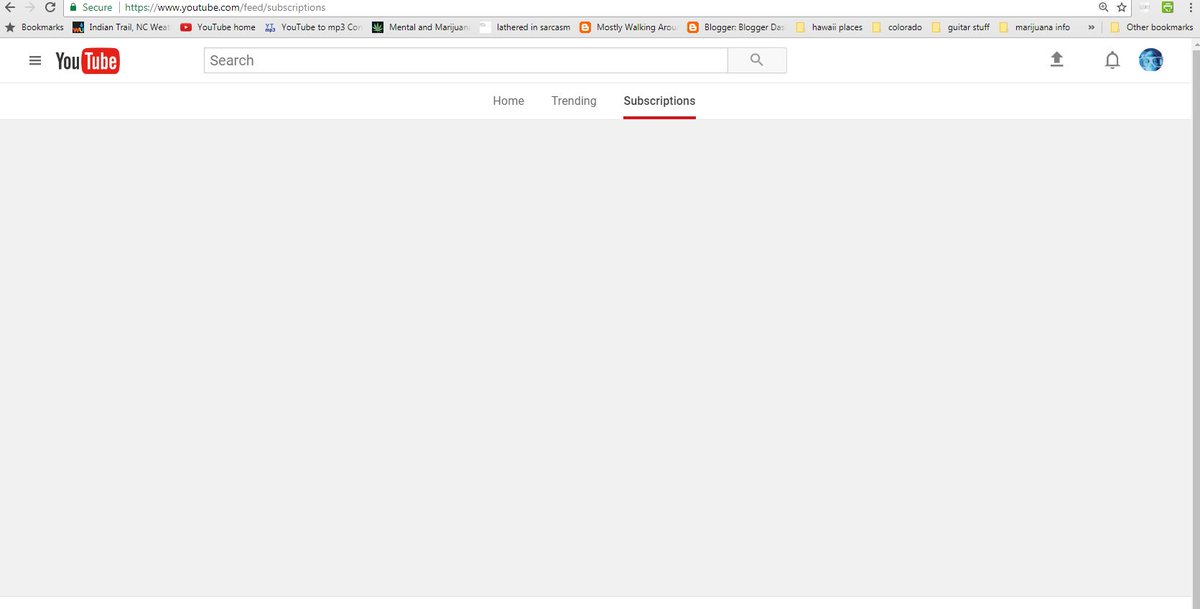Viewport: 1200px width, 609px height.
Task: Open the account avatar menu
Action: 1151,60
